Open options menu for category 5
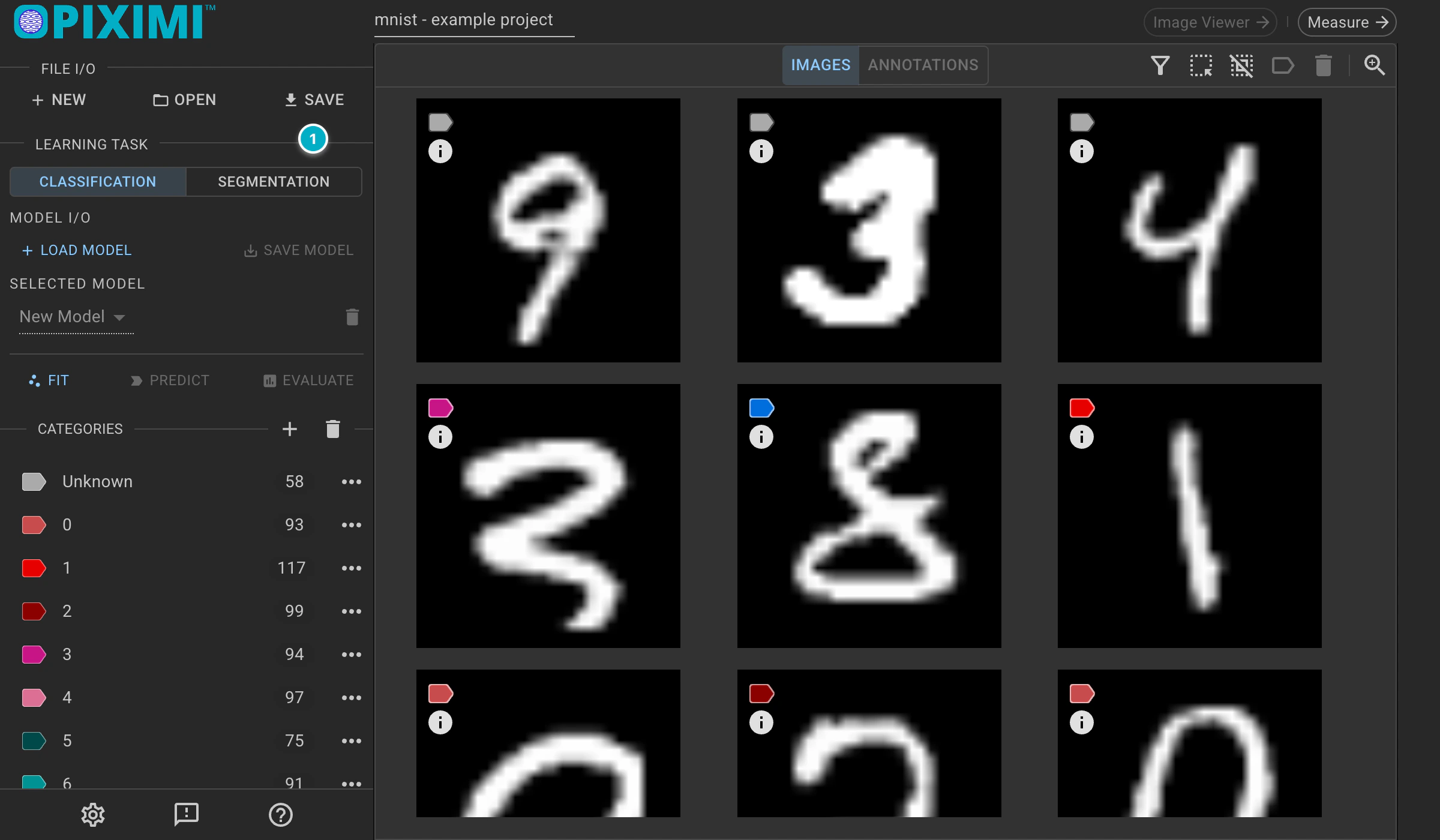 352,741
